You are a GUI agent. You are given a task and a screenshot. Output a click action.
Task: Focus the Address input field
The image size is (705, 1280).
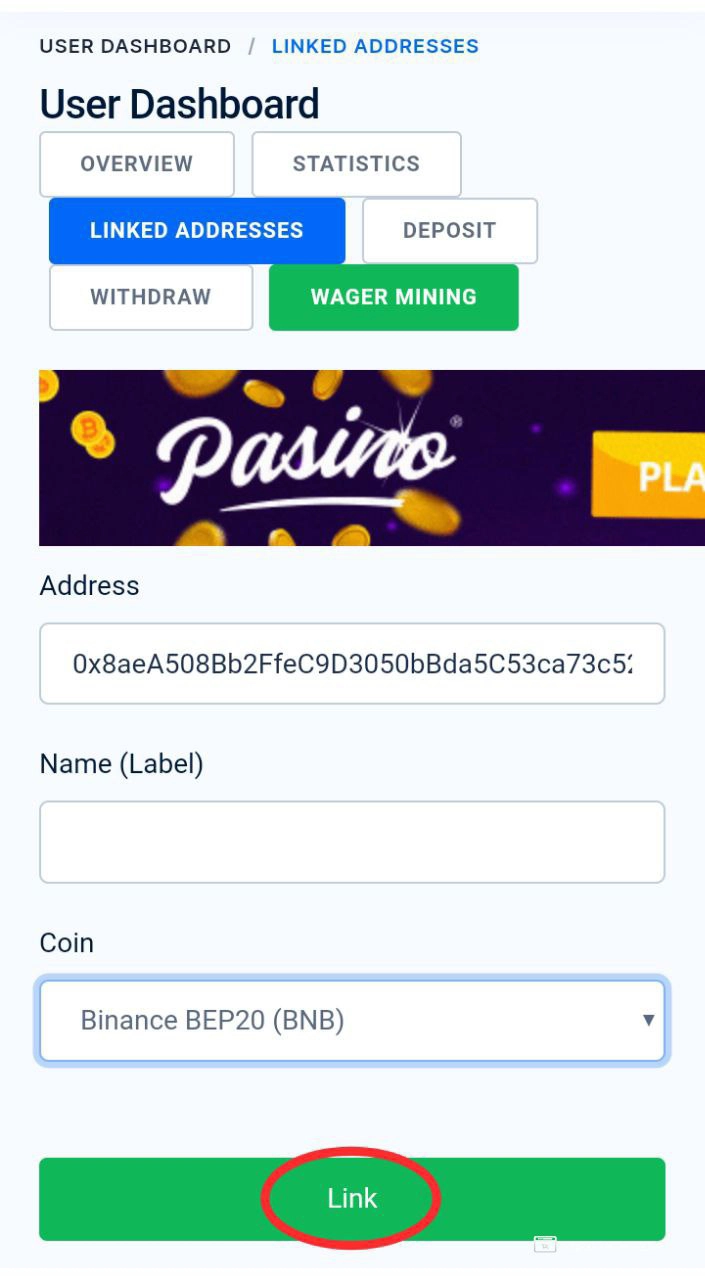[x=352, y=663]
